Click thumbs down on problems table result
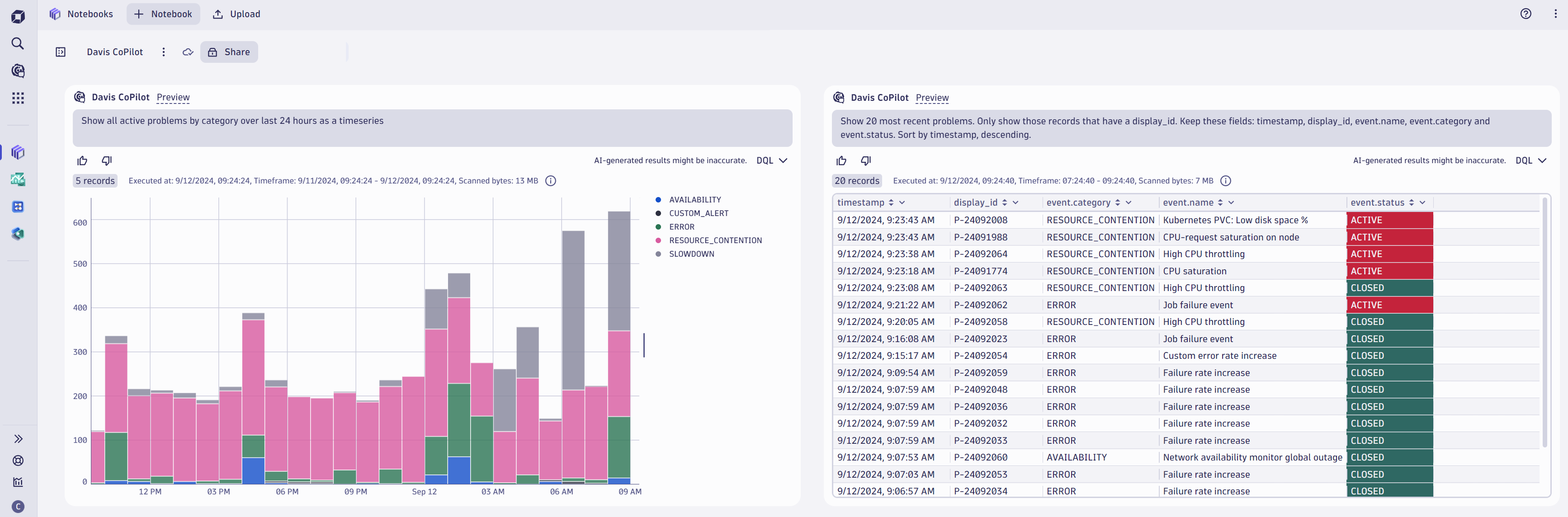The height and width of the screenshot is (517, 1568). click(865, 160)
